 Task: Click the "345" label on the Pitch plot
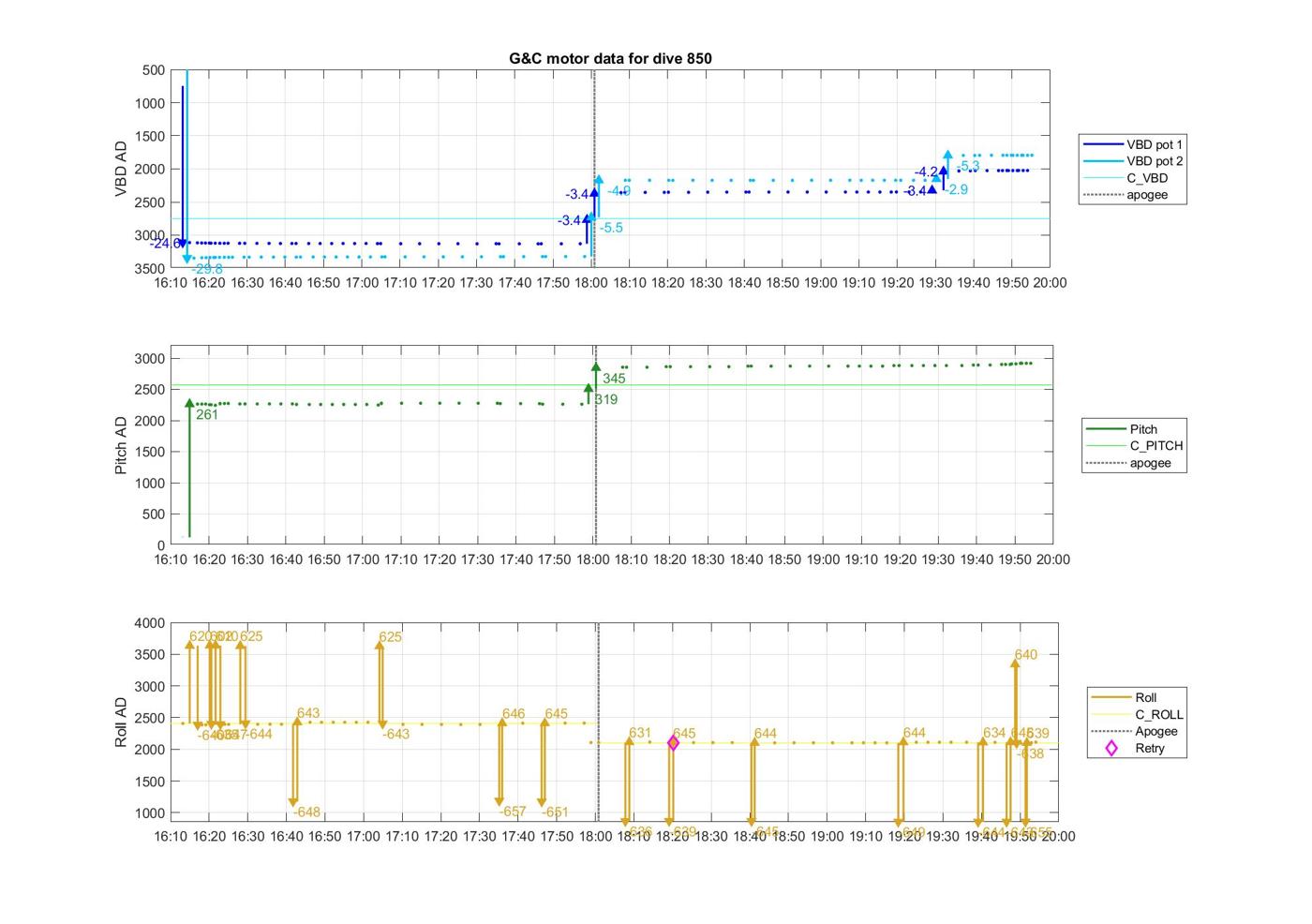click(x=614, y=379)
